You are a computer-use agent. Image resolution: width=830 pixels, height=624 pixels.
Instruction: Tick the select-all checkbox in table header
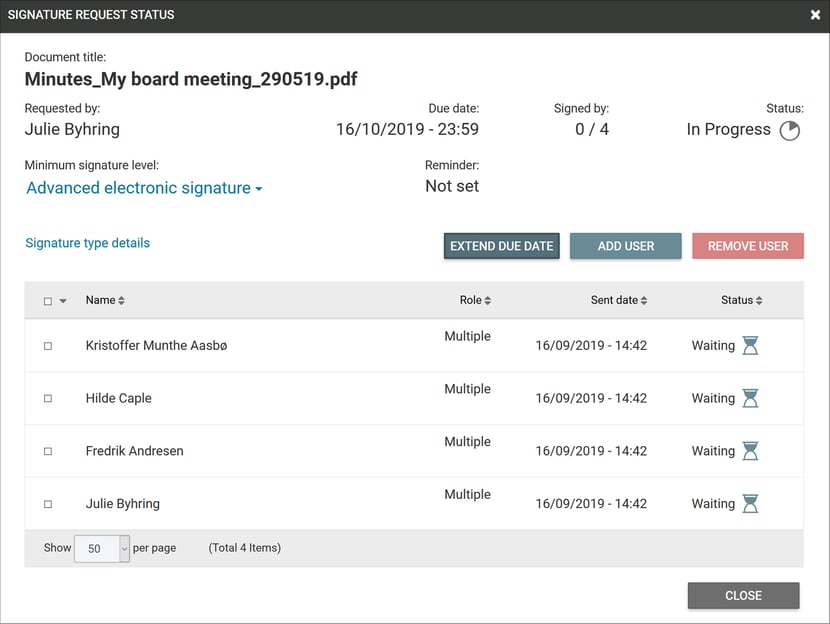48,301
